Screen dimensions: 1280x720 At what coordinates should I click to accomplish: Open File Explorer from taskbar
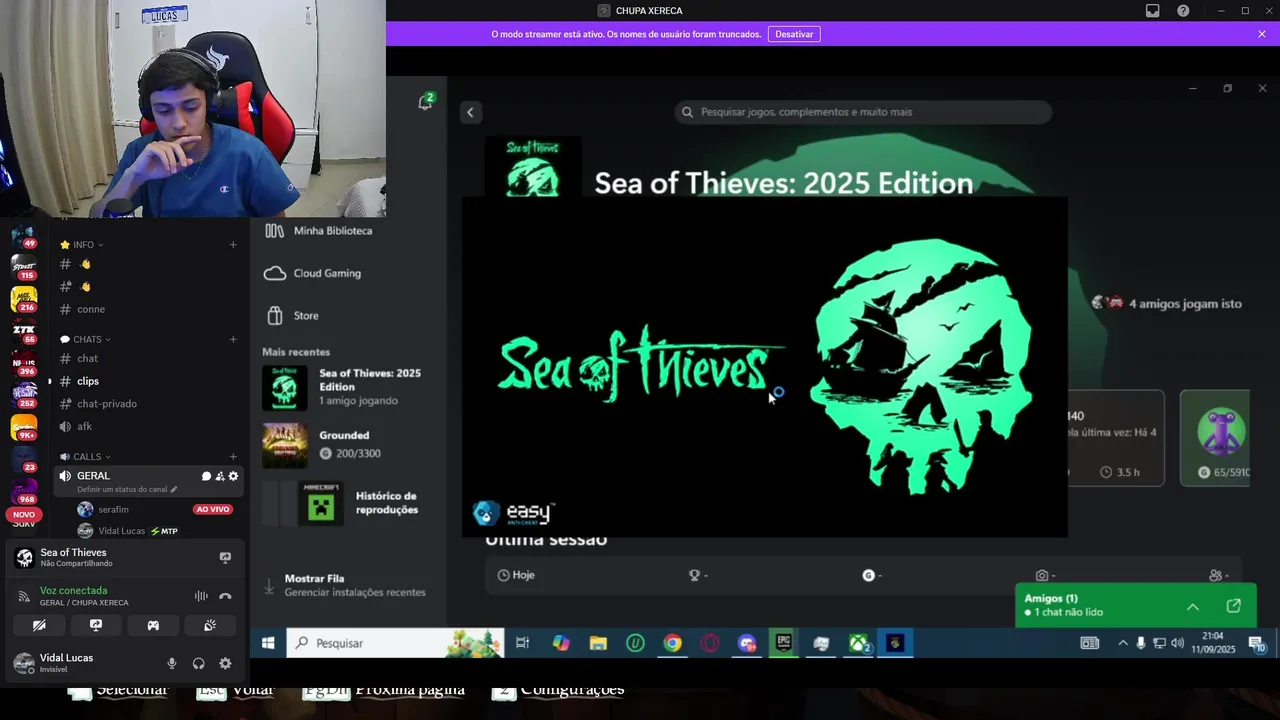click(598, 644)
